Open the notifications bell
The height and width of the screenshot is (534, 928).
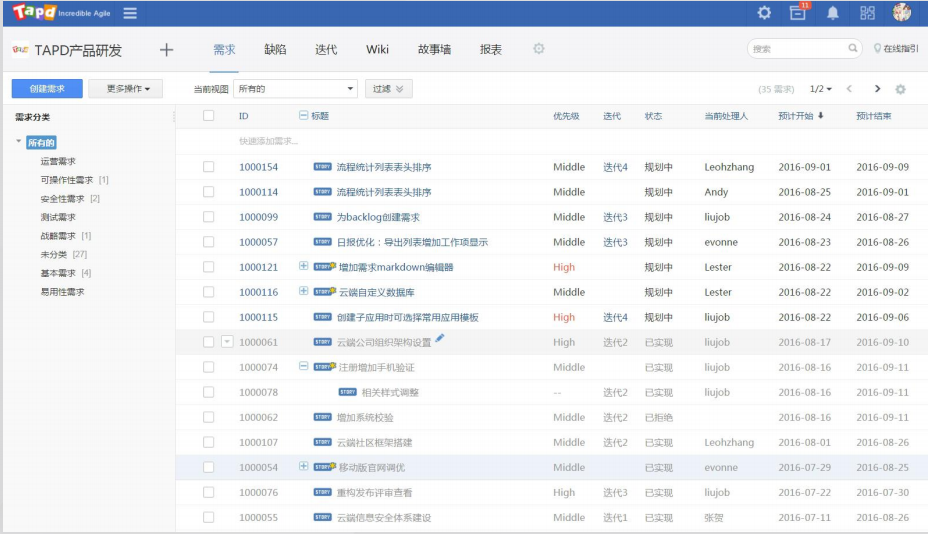tap(832, 13)
